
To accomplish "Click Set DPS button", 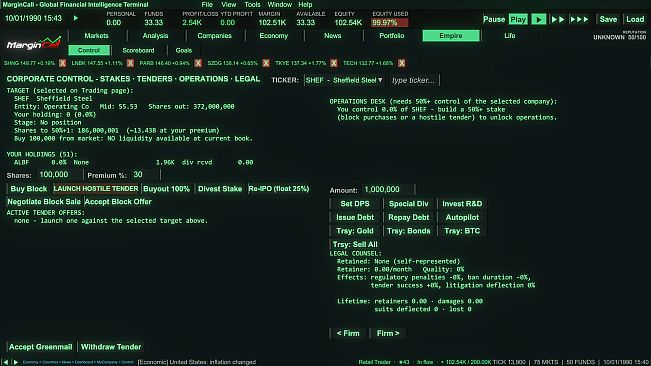I will tap(355, 204).
